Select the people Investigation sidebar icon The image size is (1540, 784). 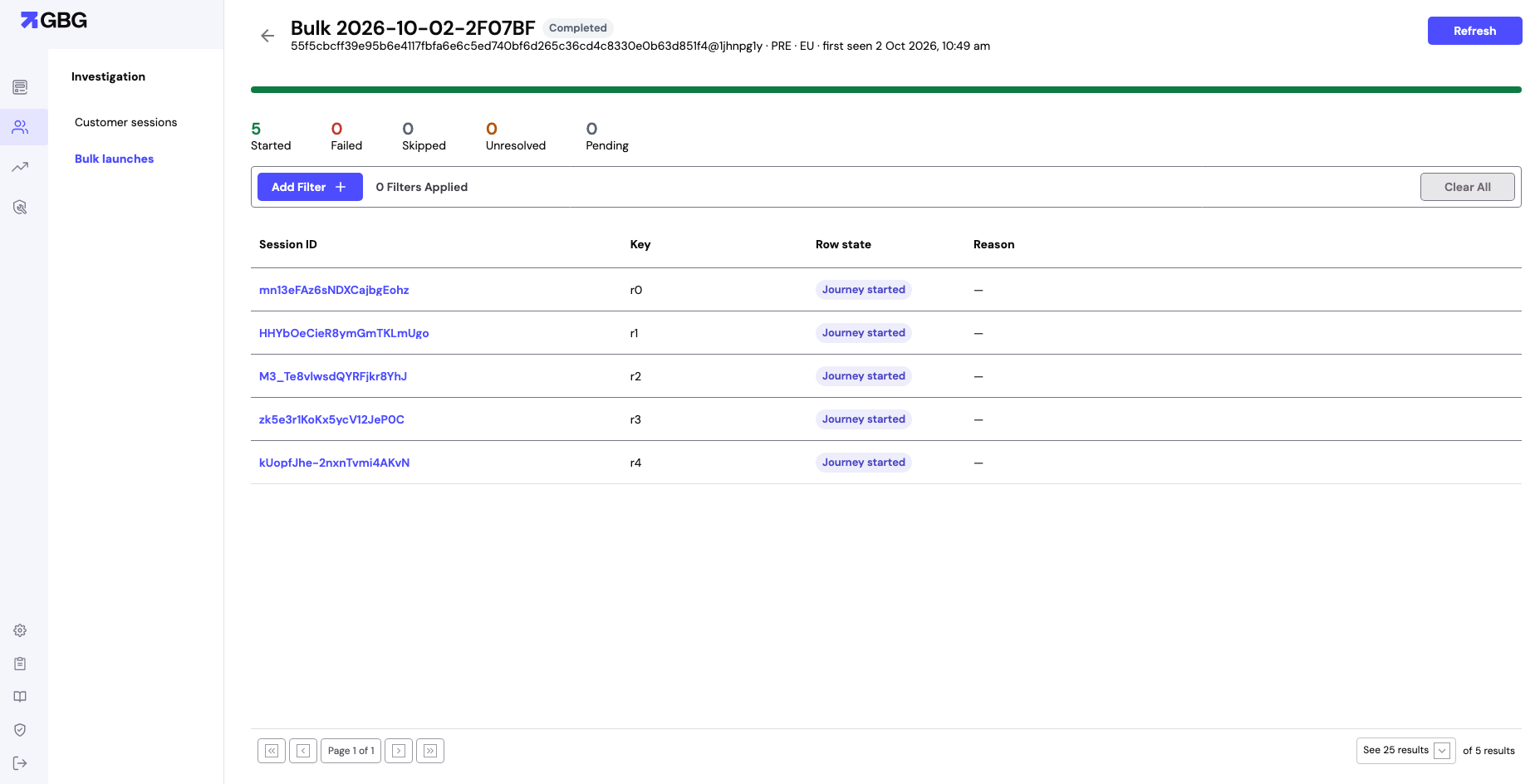(x=20, y=127)
